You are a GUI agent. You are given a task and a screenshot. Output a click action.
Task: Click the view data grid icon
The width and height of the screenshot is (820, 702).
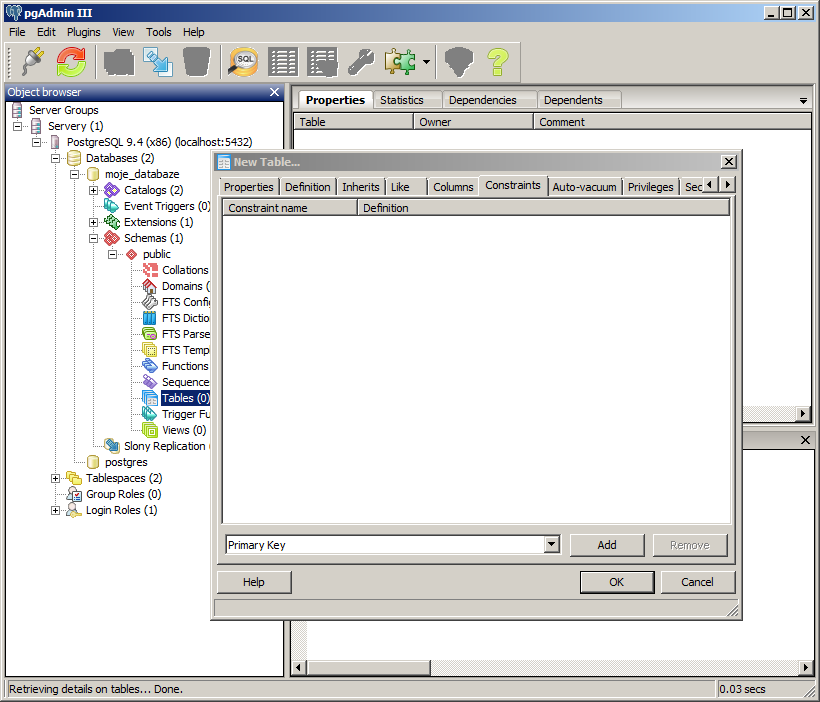coord(283,62)
